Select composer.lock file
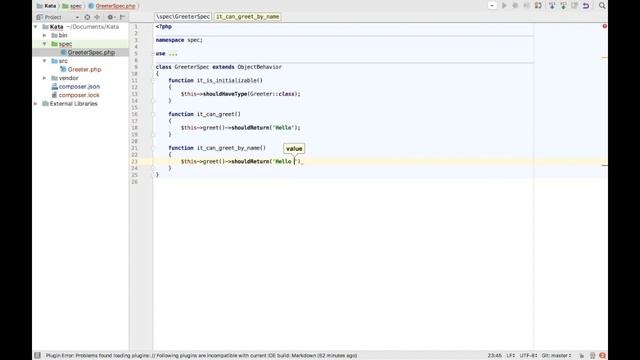 point(79,95)
